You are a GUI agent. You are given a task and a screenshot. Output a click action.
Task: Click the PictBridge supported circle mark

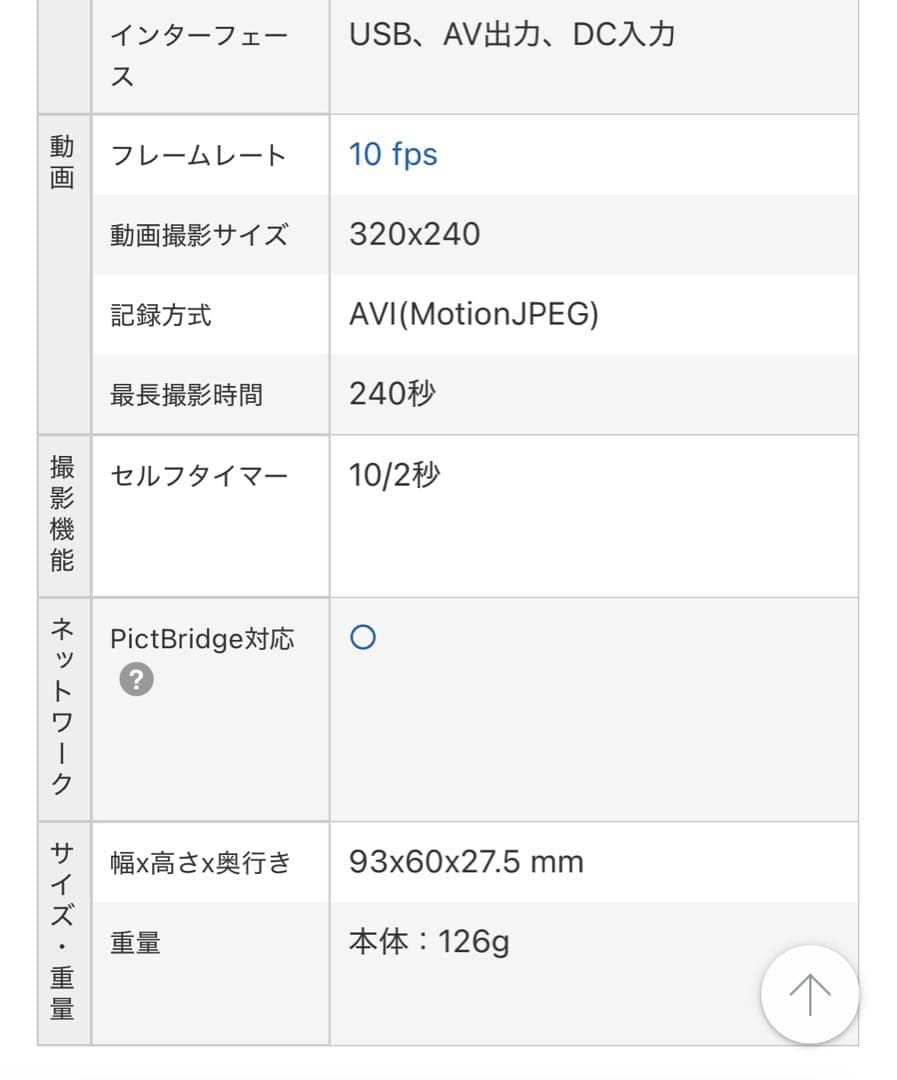coord(363,638)
